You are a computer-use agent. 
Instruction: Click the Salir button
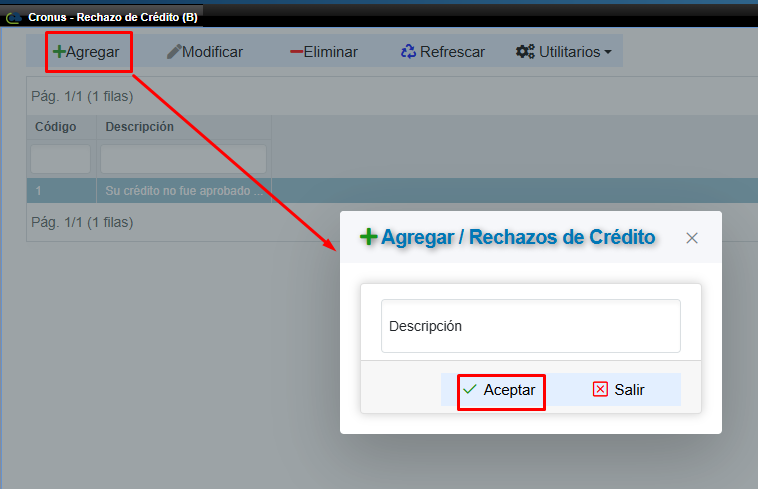coord(619,389)
